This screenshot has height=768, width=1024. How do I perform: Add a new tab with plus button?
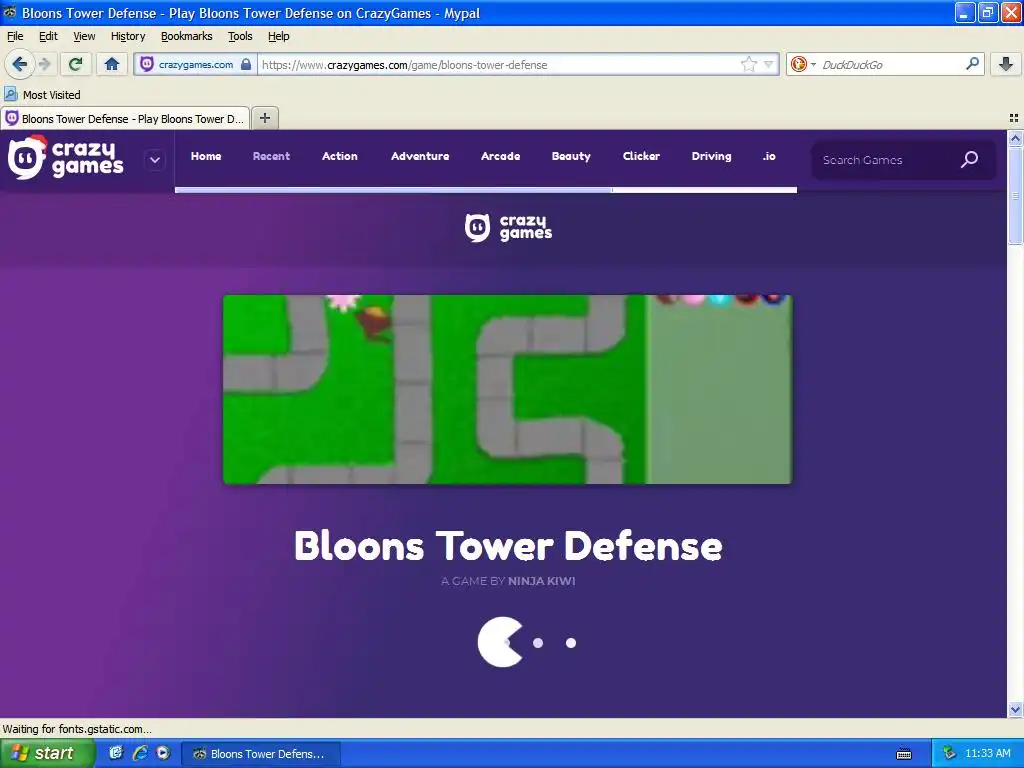[264, 118]
